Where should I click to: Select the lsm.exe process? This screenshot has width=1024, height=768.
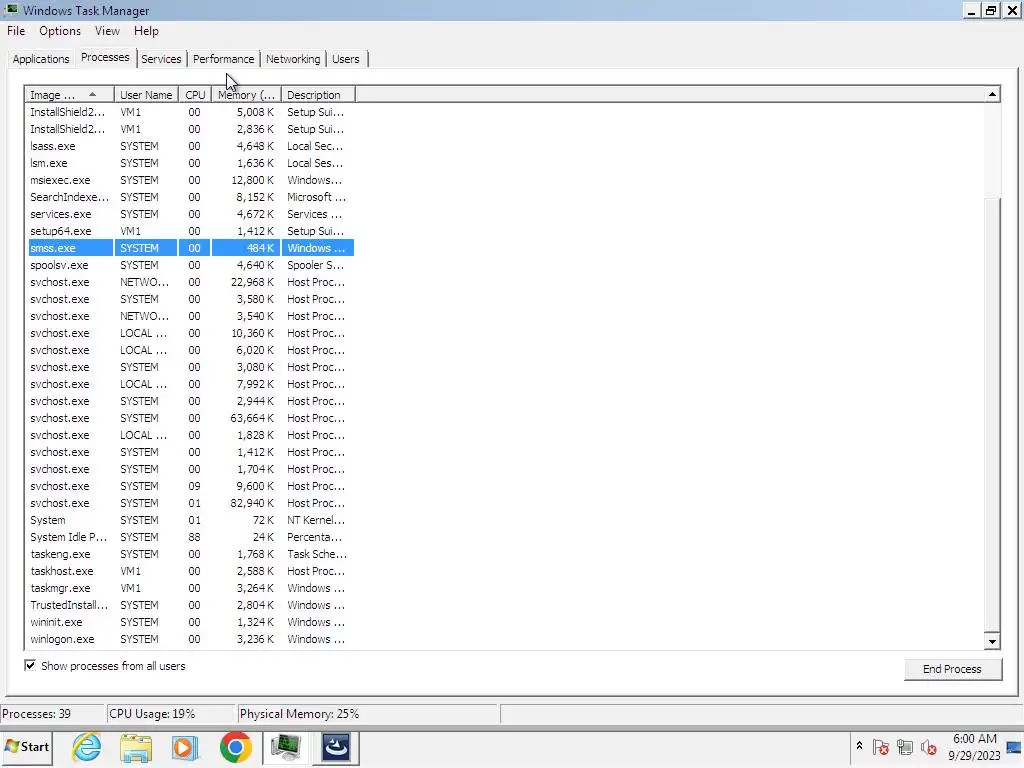coord(191,163)
